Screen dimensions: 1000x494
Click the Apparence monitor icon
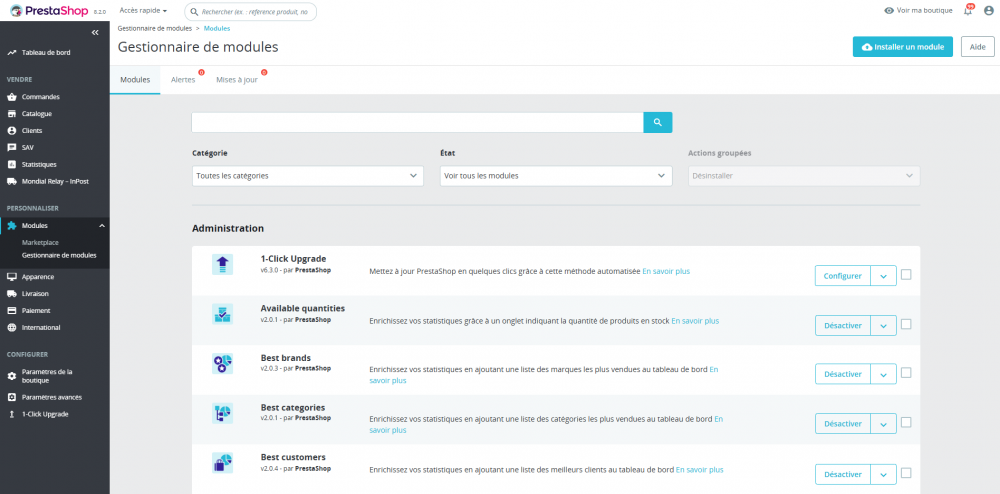pos(11,277)
